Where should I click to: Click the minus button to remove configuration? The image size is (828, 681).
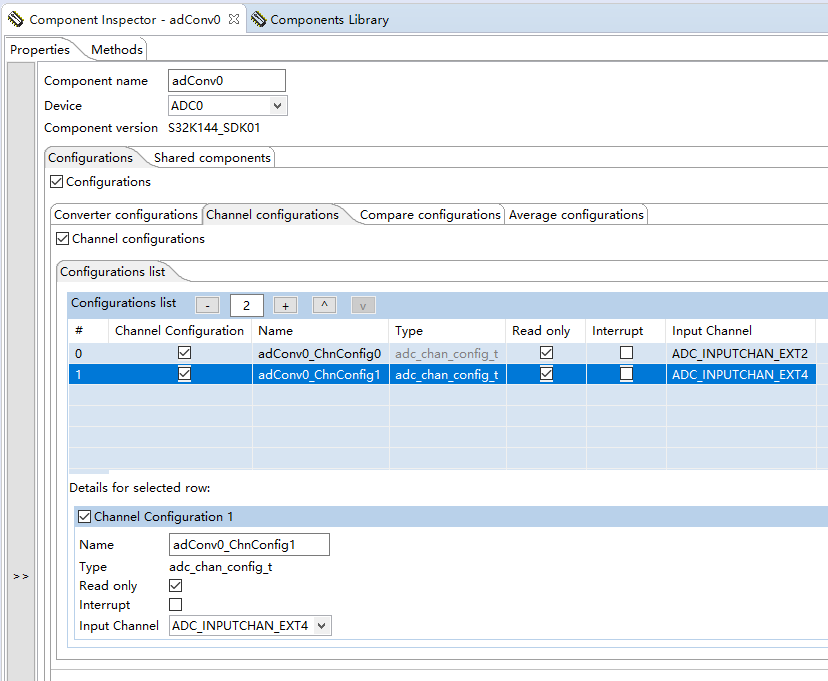(208, 305)
